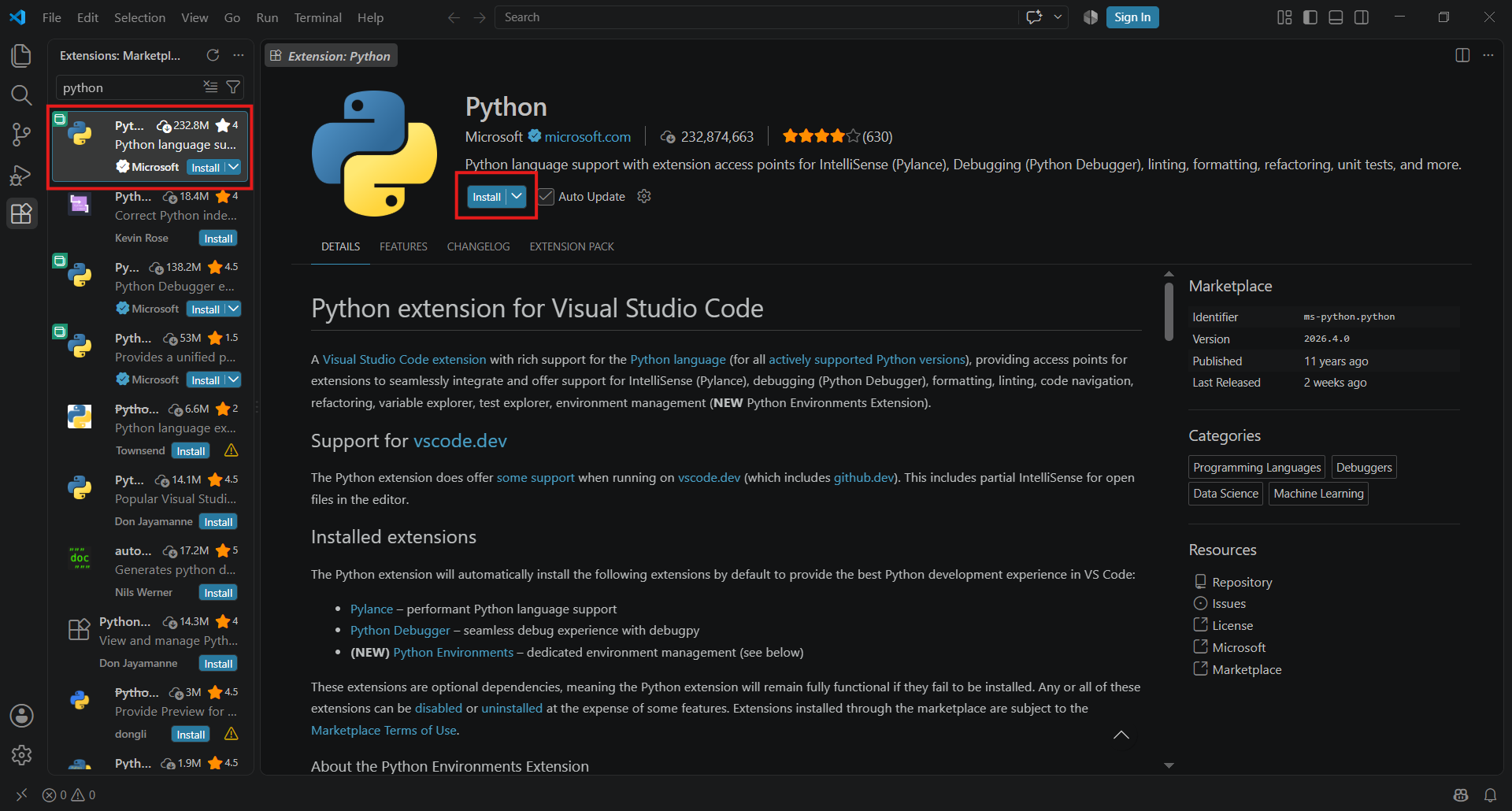Open the Extensions view icon
The image size is (1512, 811).
(x=21, y=213)
